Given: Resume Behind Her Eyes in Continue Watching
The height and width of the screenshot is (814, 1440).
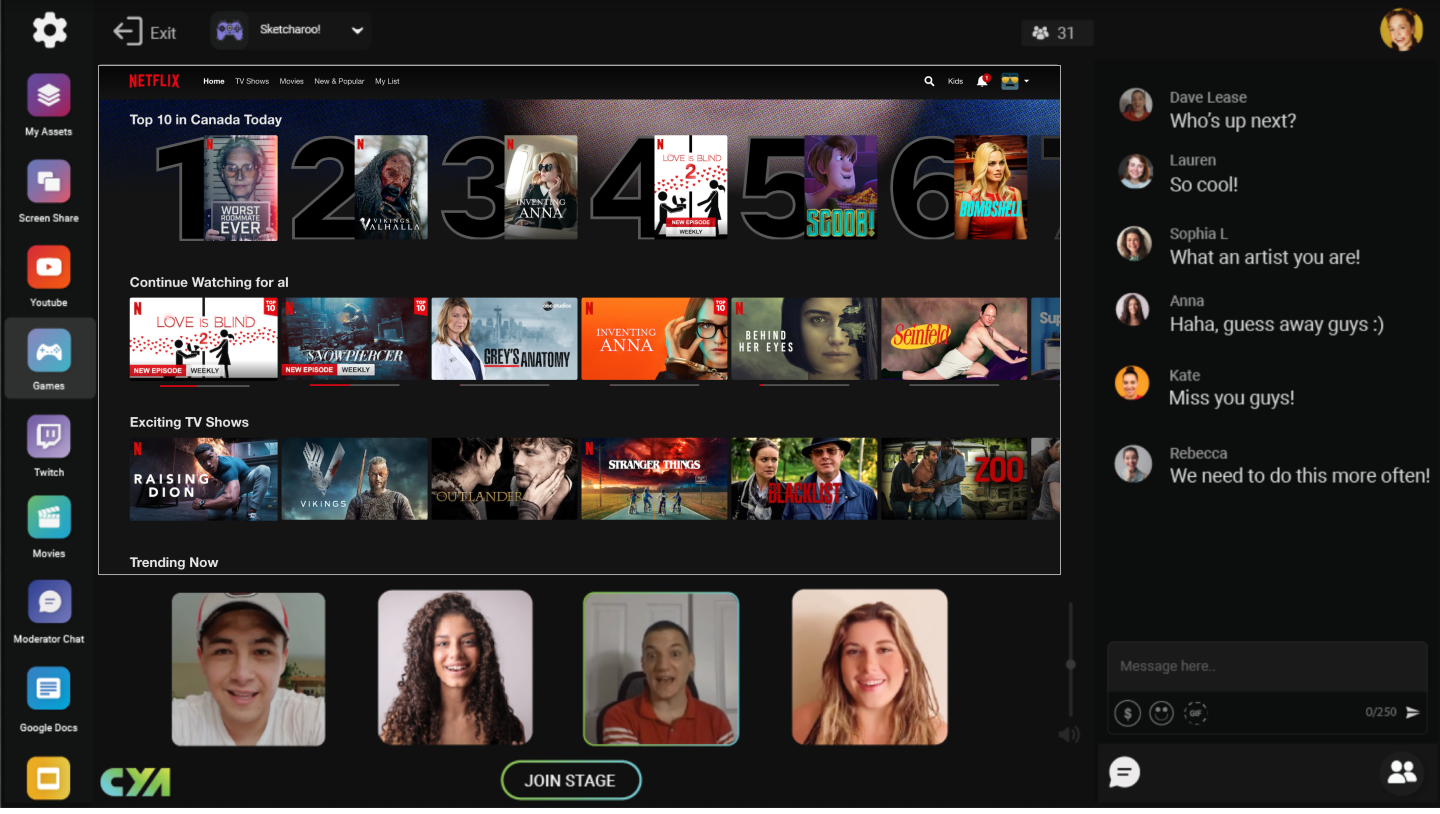Looking at the screenshot, I should click(805, 338).
